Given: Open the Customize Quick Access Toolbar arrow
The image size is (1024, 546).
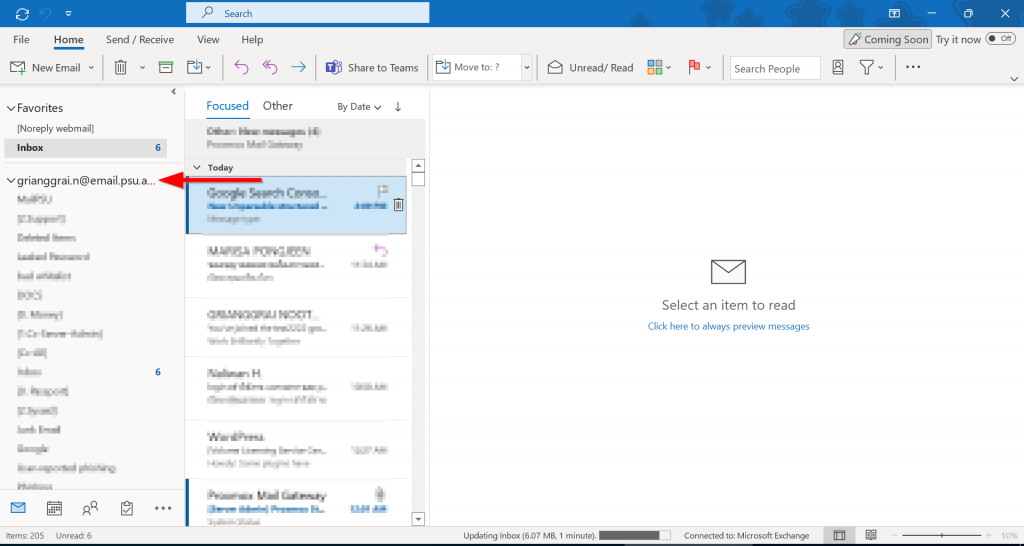Looking at the screenshot, I should coord(69,13).
